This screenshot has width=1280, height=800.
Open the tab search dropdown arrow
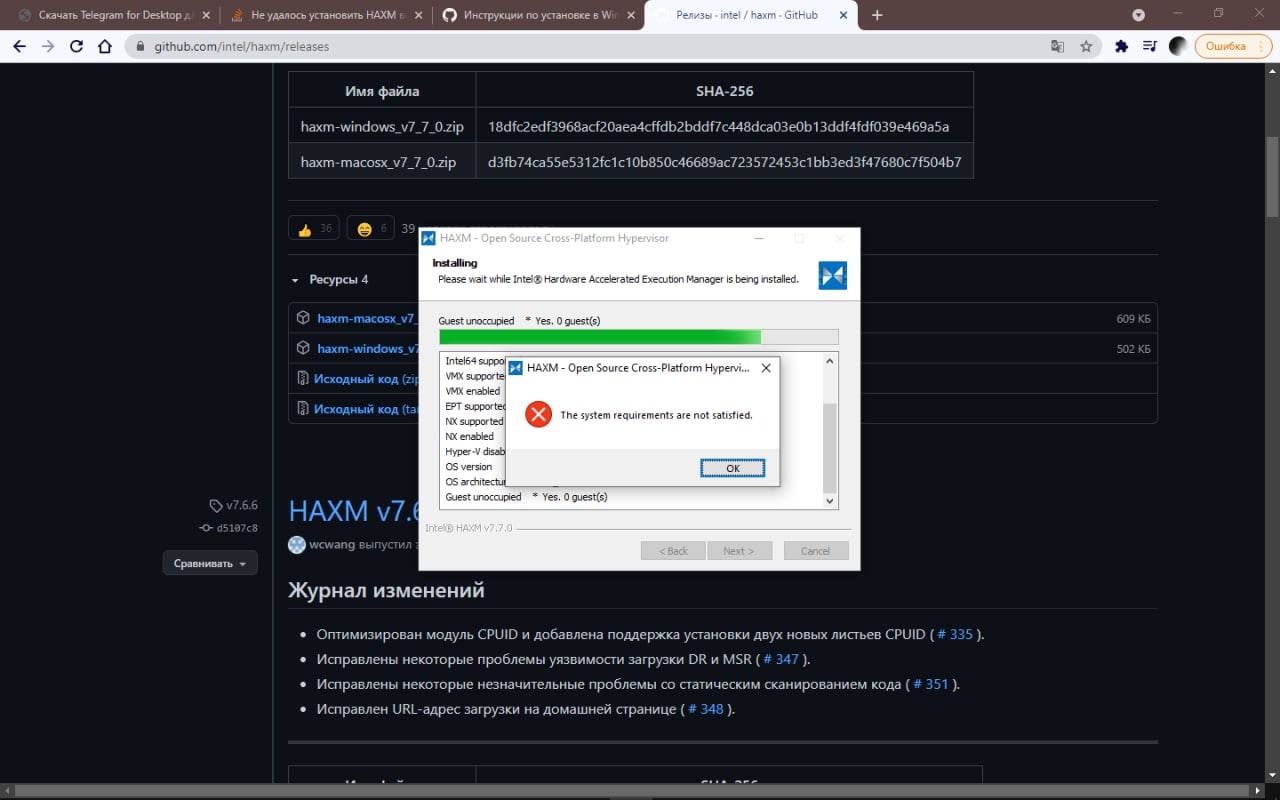pos(1138,15)
